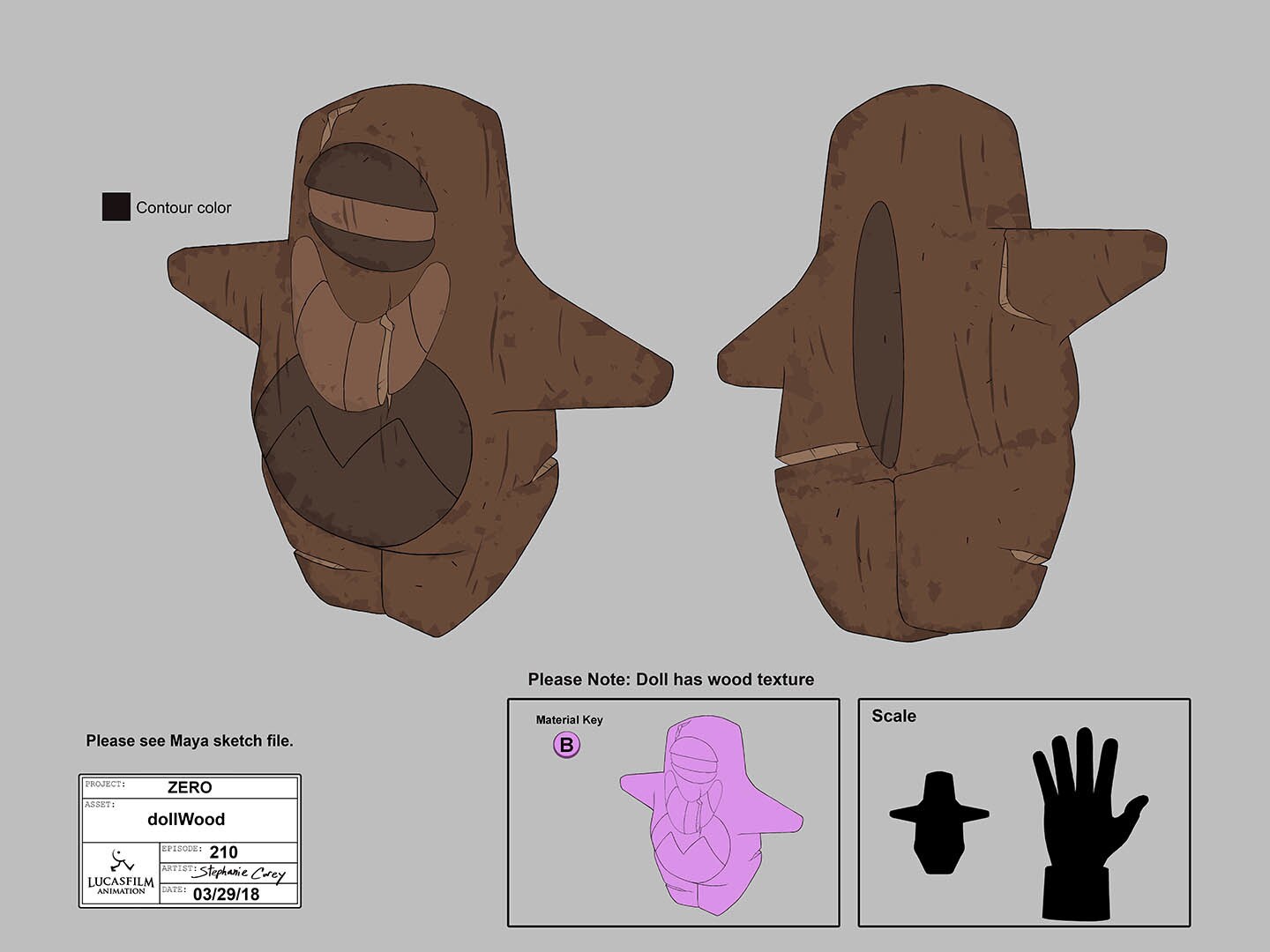Click the Lucasfilm Animation logo

pos(121,873)
